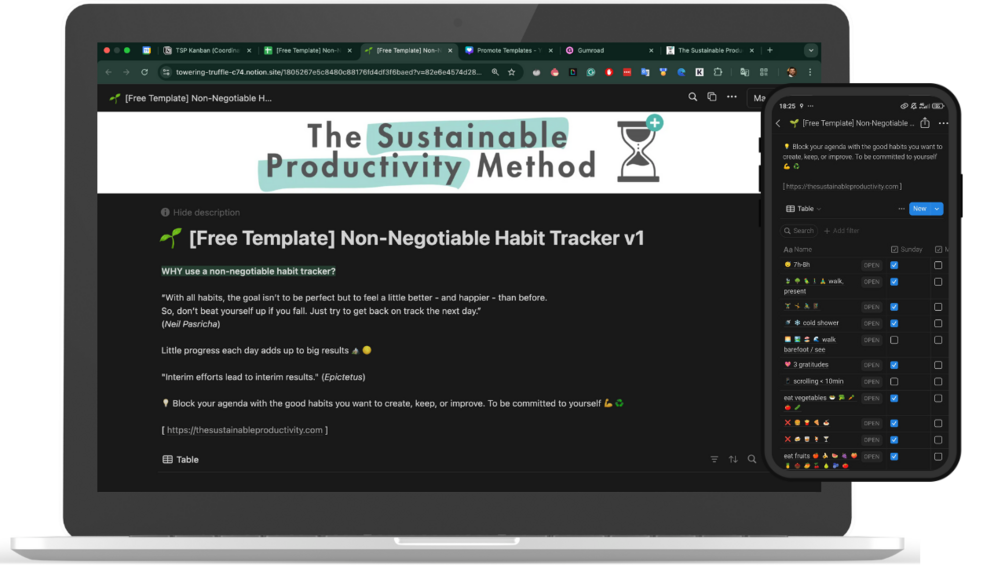Expand the arrow next to New button

(x=937, y=209)
